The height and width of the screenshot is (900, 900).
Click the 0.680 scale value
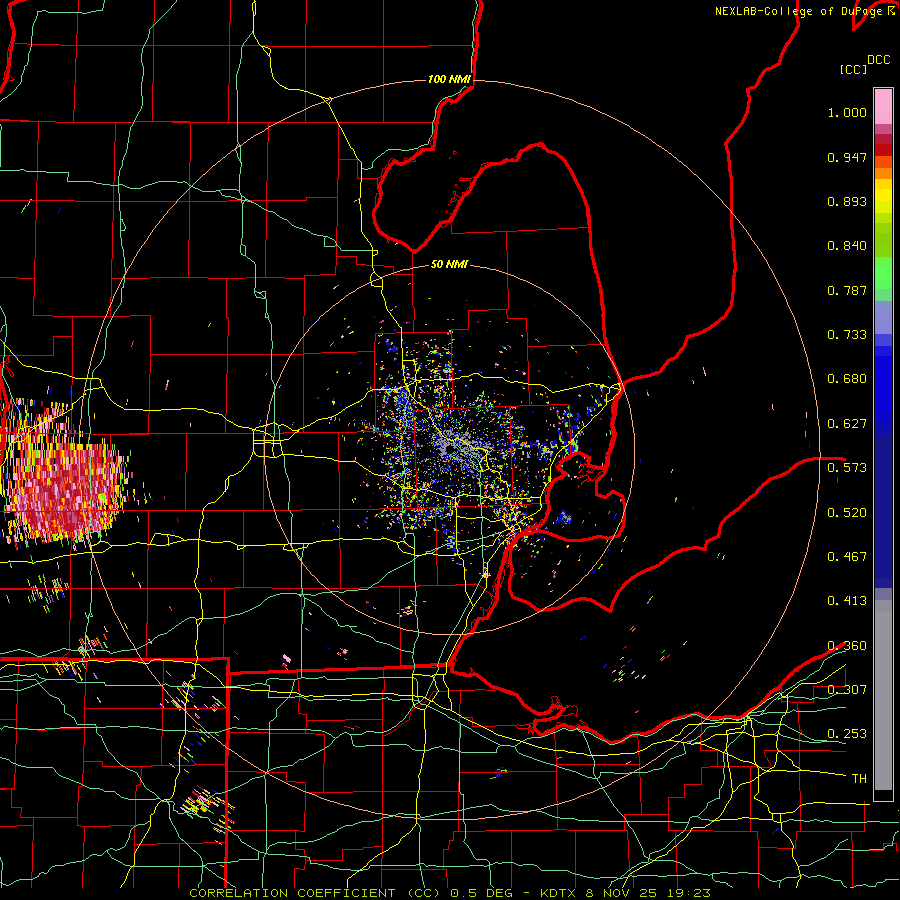tap(847, 379)
